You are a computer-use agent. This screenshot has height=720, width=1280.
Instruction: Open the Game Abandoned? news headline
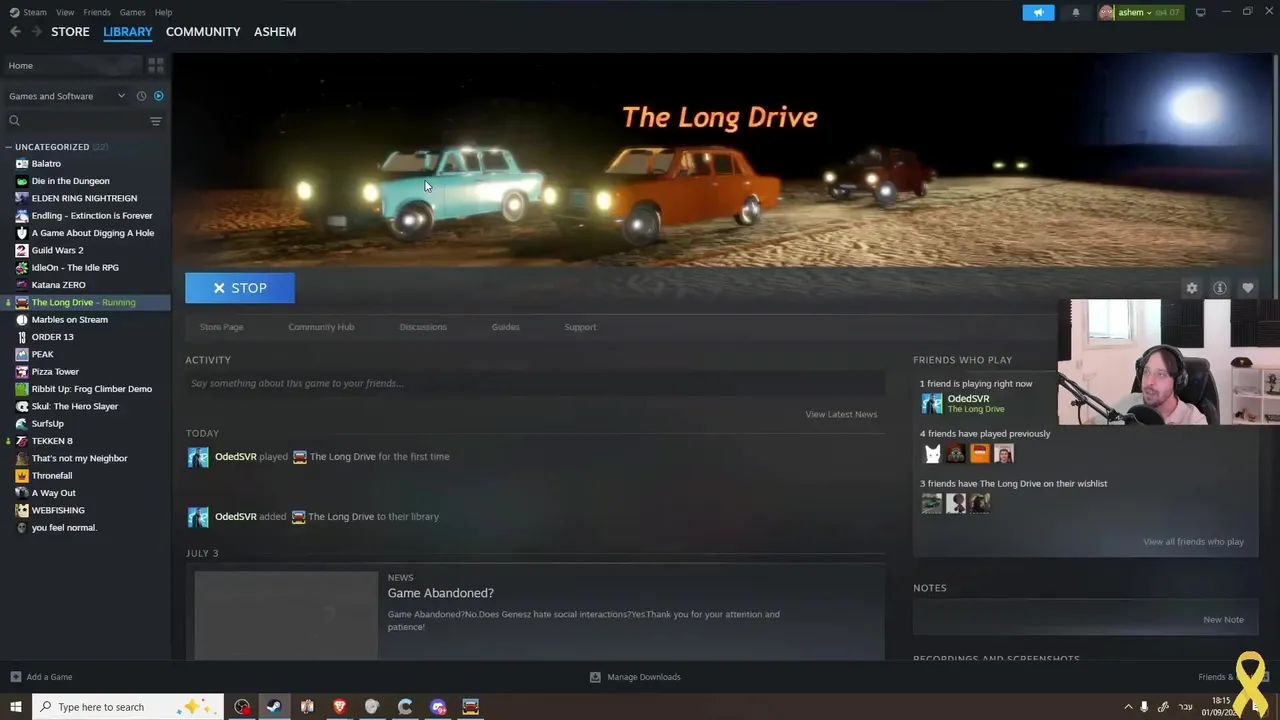click(440, 593)
